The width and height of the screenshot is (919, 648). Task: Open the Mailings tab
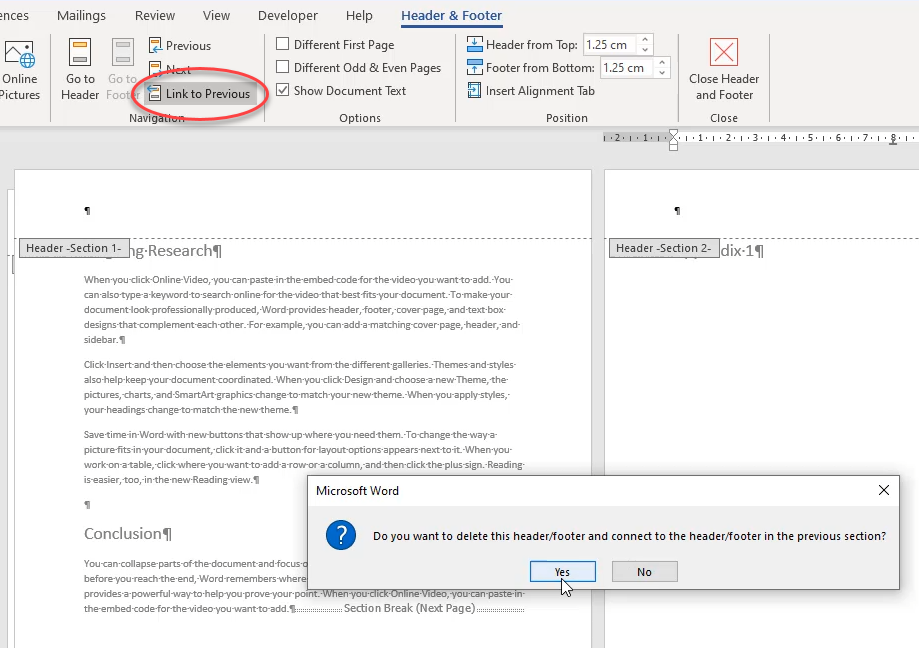[x=81, y=16]
